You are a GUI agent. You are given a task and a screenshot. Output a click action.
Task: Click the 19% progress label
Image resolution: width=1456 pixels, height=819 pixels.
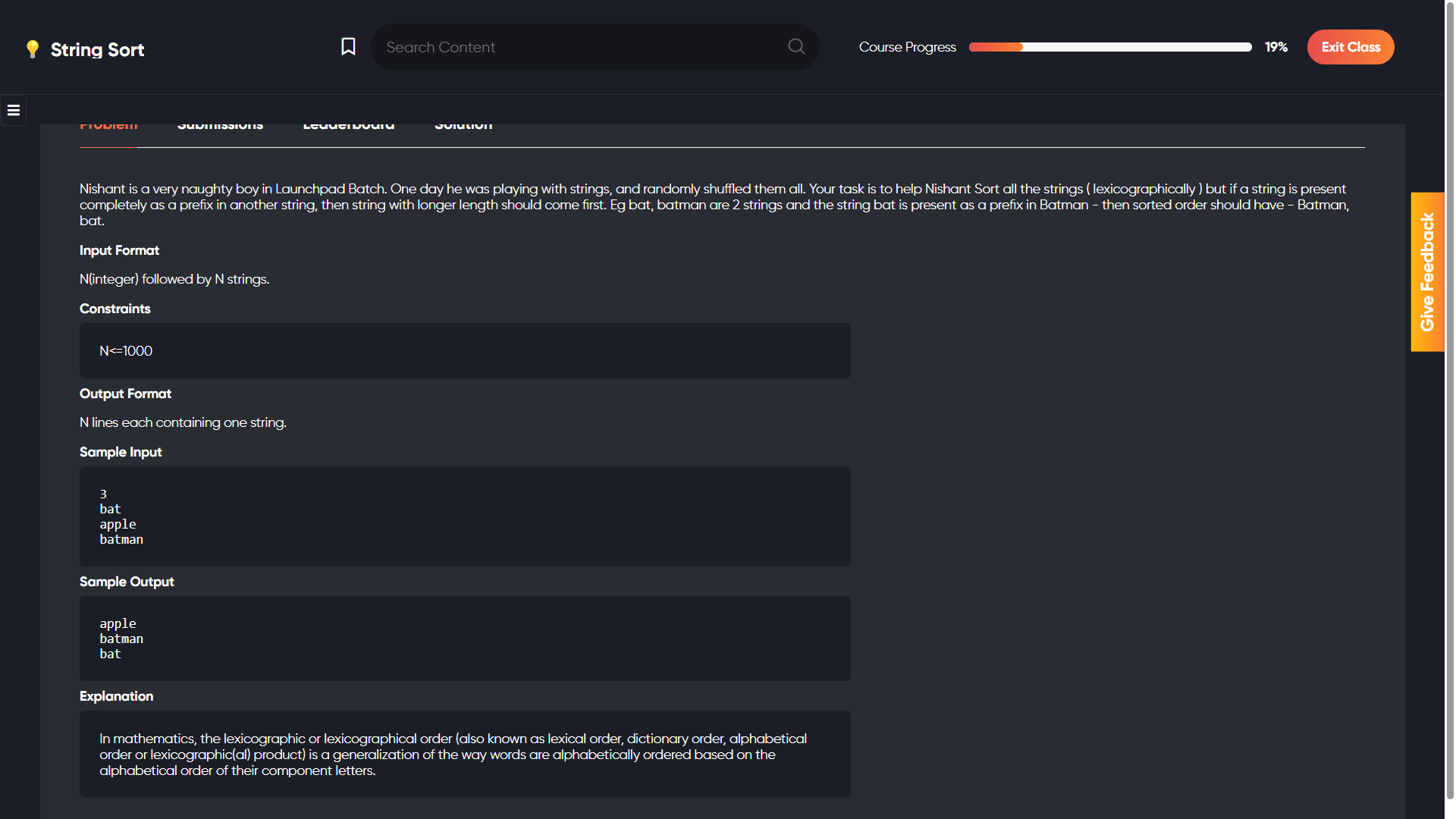point(1276,47)
